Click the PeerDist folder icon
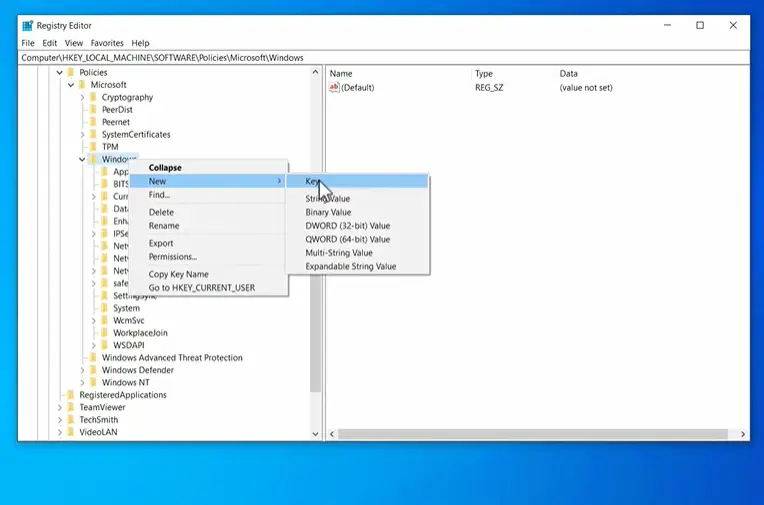This screenshot has height=505, width=764. pos(93,110)
